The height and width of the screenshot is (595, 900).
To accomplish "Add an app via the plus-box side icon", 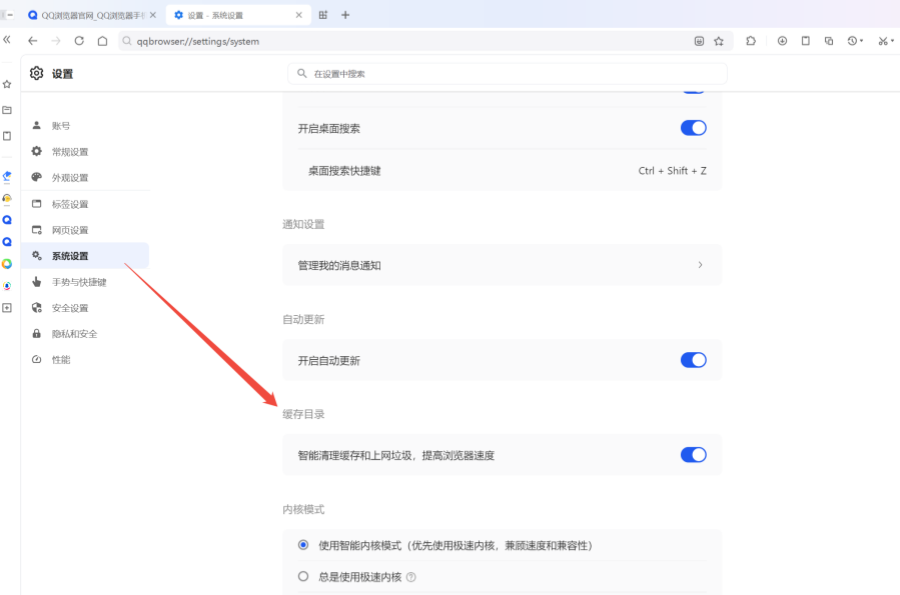I will (7, 308).
